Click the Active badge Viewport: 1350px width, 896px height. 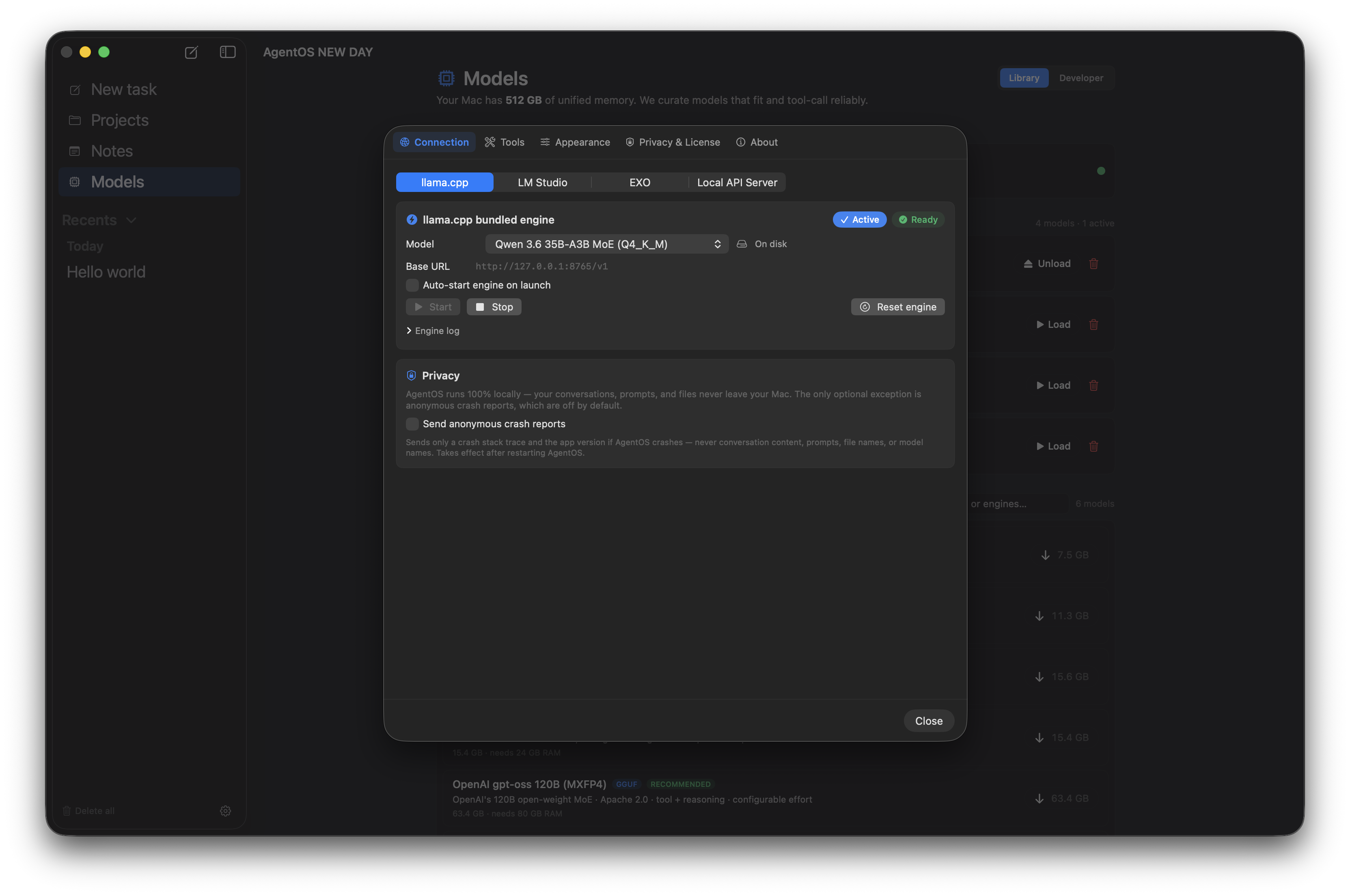click(x=859, y=220)
